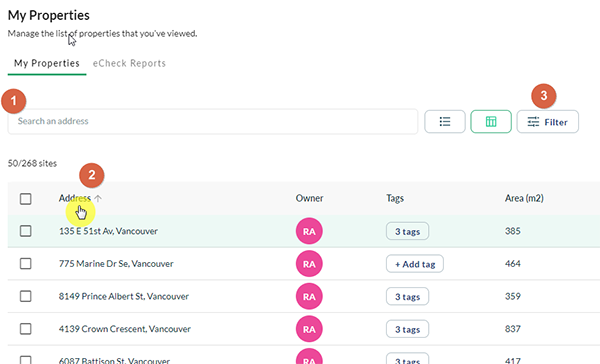600x364 pixels.
Task: Check the box for 135 E 51st Av
Action: pos(26,231)
